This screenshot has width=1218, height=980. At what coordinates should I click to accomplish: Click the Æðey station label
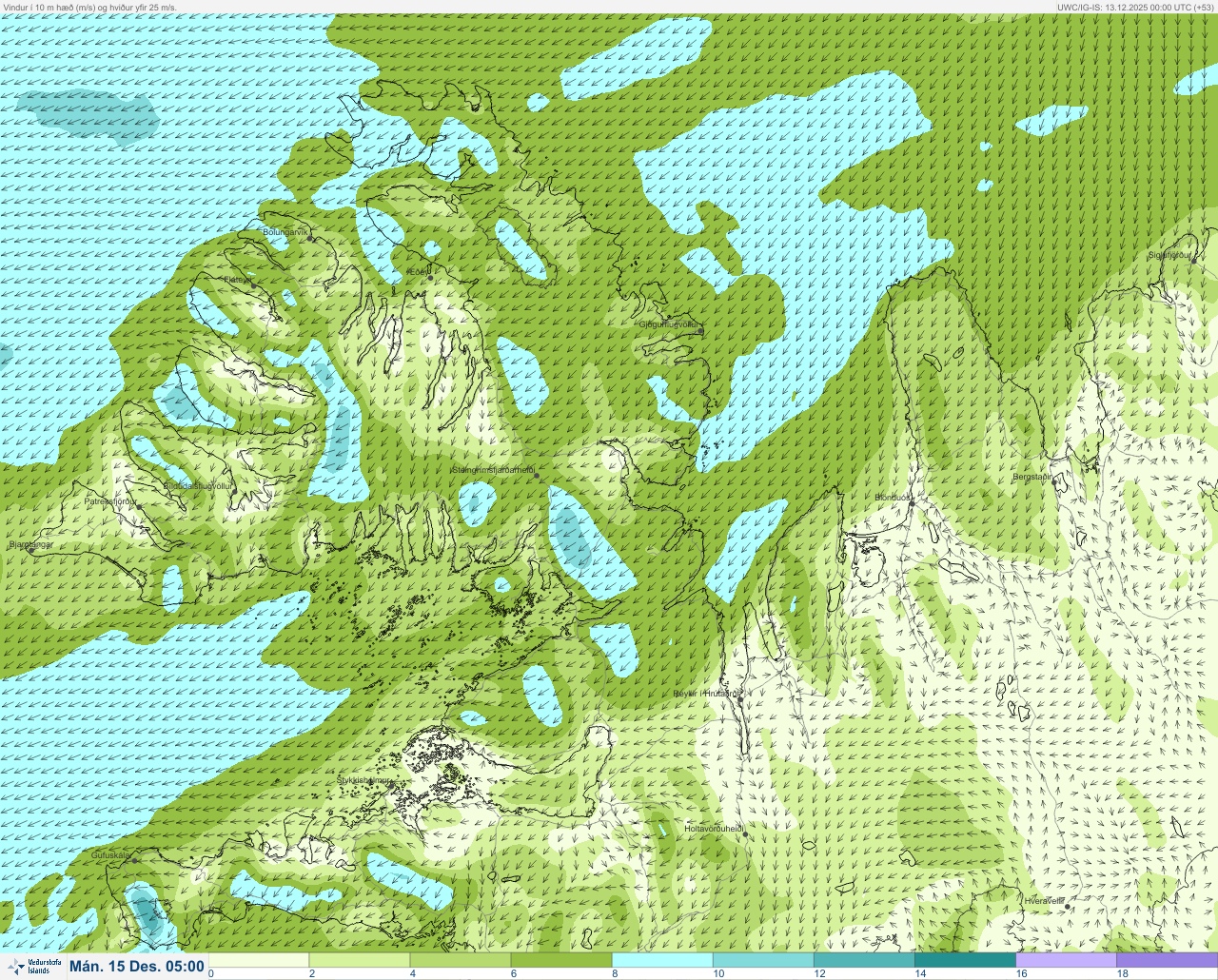[418, 272]
